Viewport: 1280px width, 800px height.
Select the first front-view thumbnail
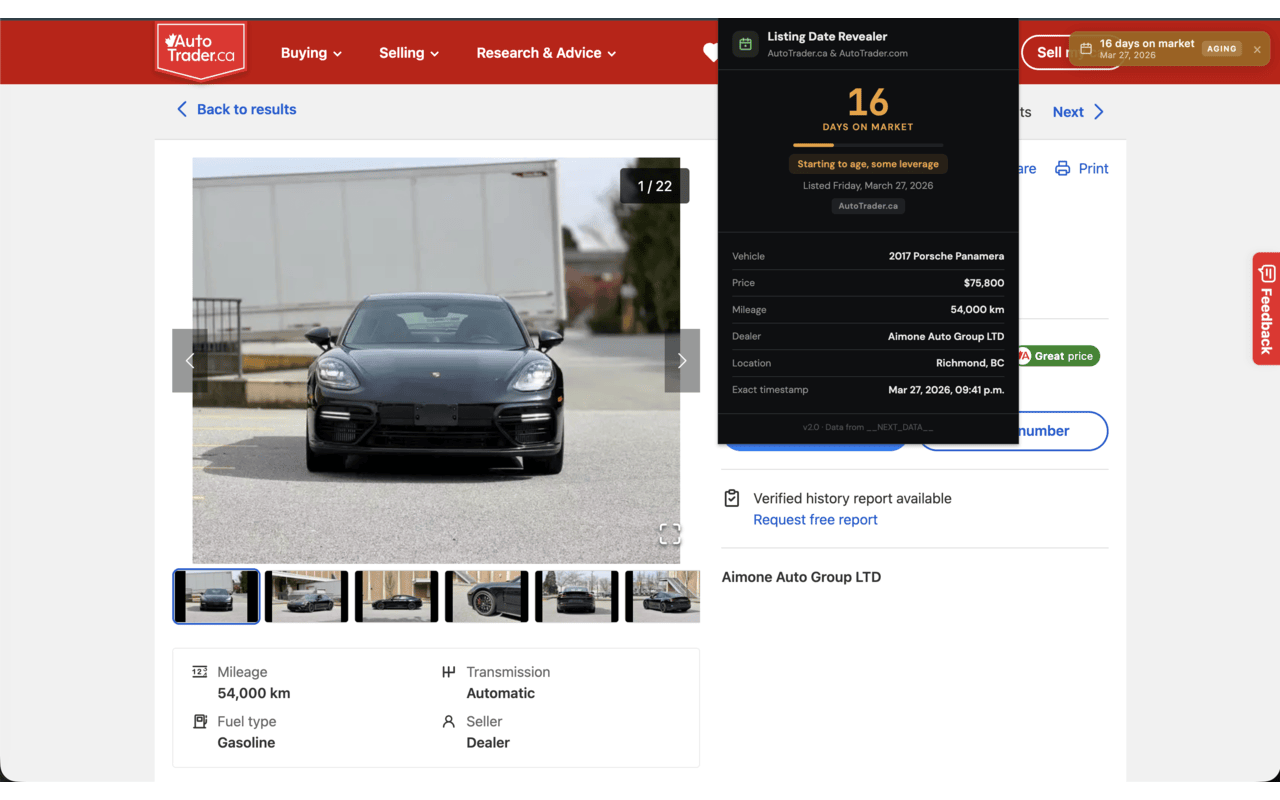[x=216, y=596]
